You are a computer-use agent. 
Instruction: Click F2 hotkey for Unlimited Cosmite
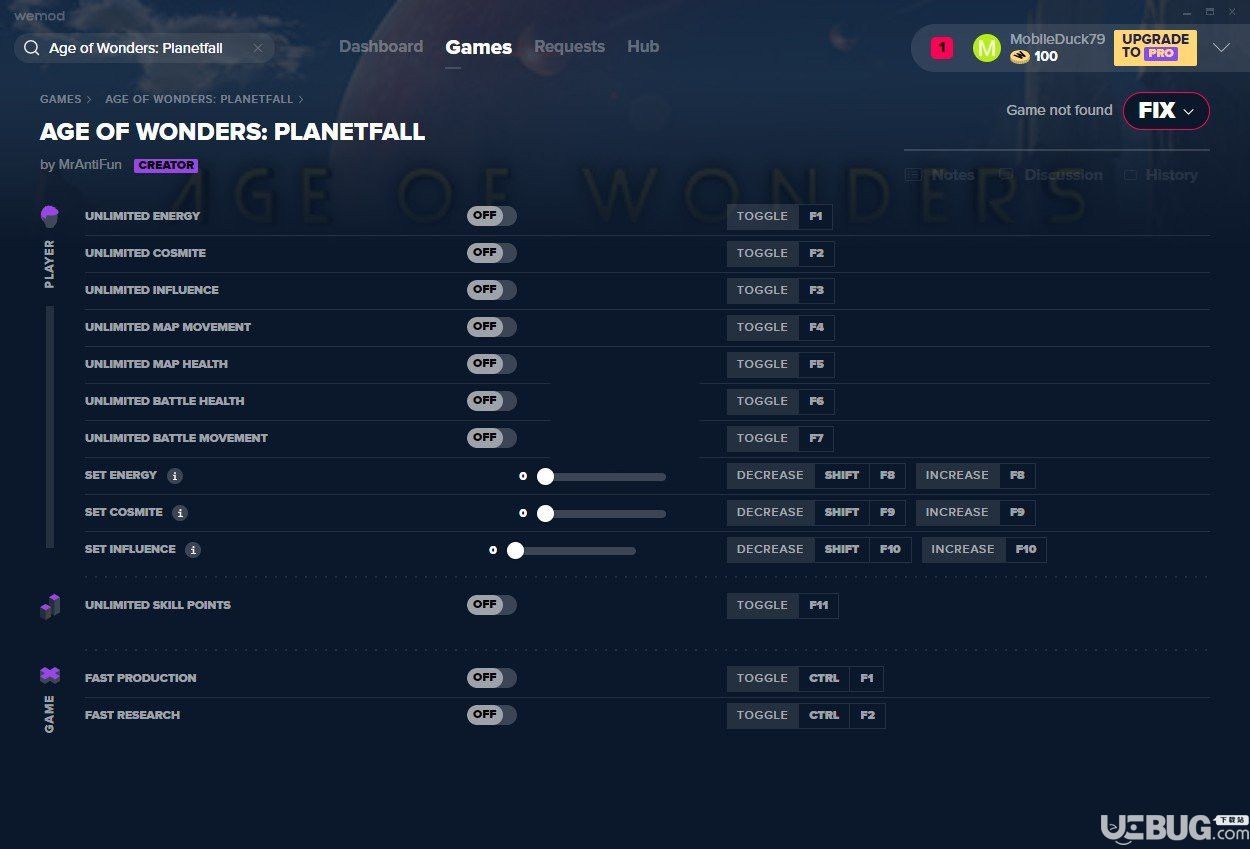pos(816,254)
